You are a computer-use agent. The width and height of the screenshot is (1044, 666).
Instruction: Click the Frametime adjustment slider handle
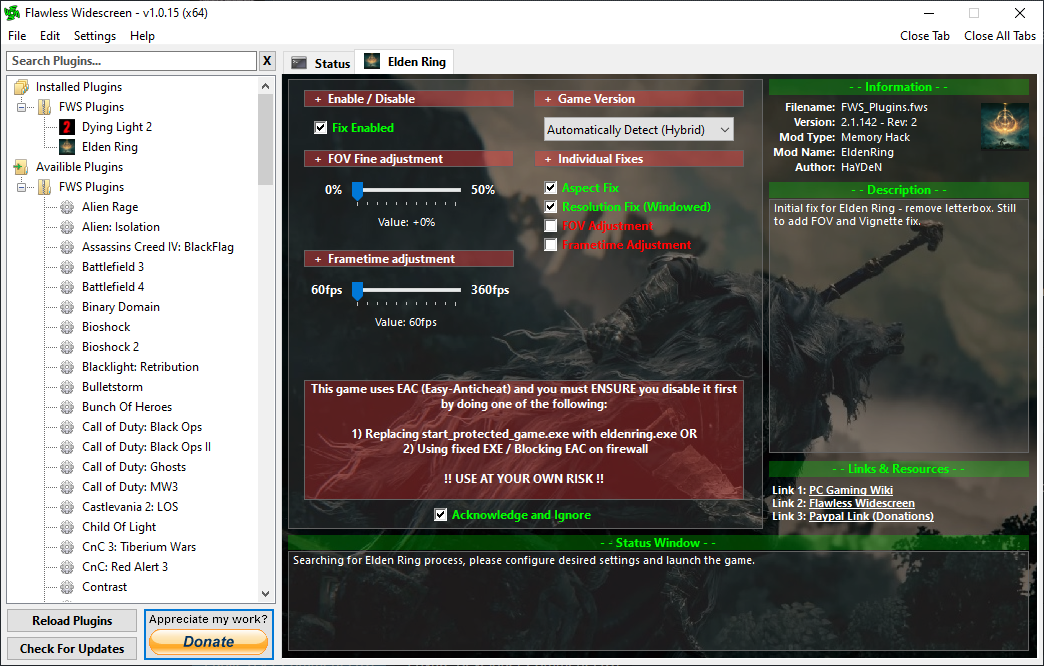(x=358, y=291)
